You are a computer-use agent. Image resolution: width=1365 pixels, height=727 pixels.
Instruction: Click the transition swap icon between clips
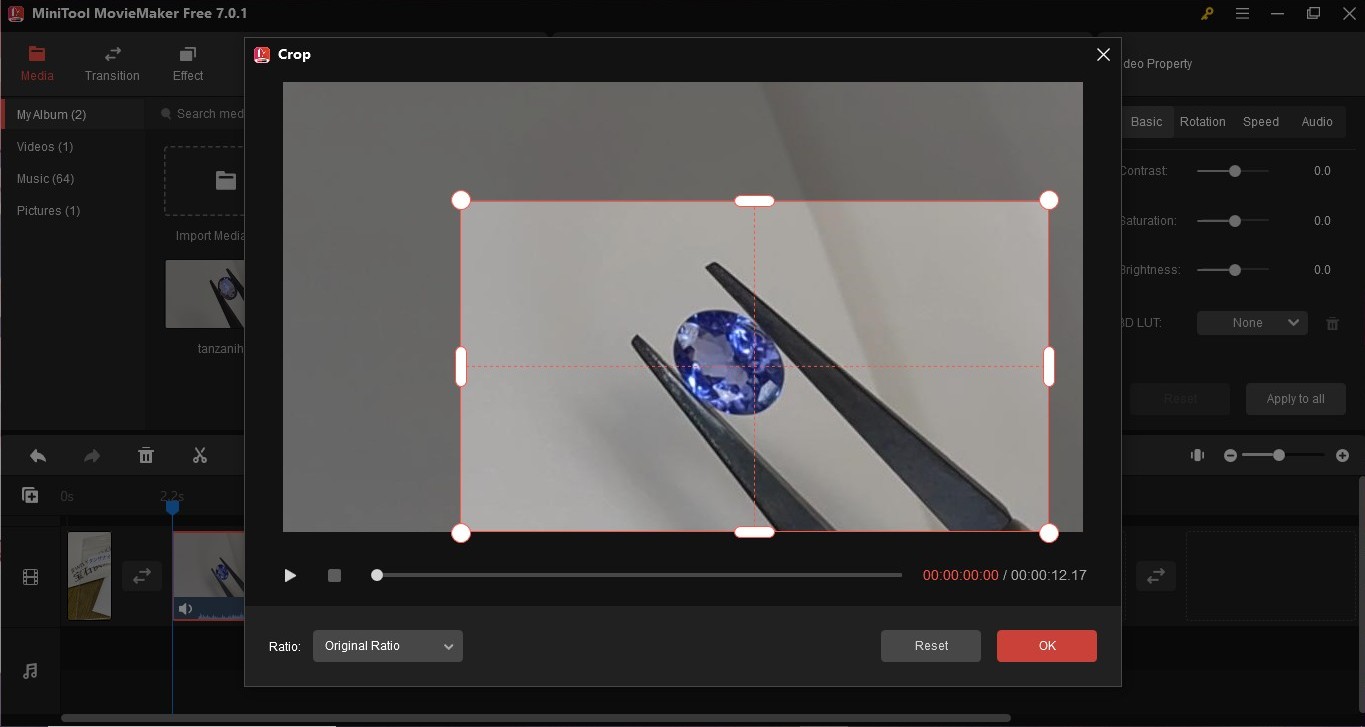(142, 576)
